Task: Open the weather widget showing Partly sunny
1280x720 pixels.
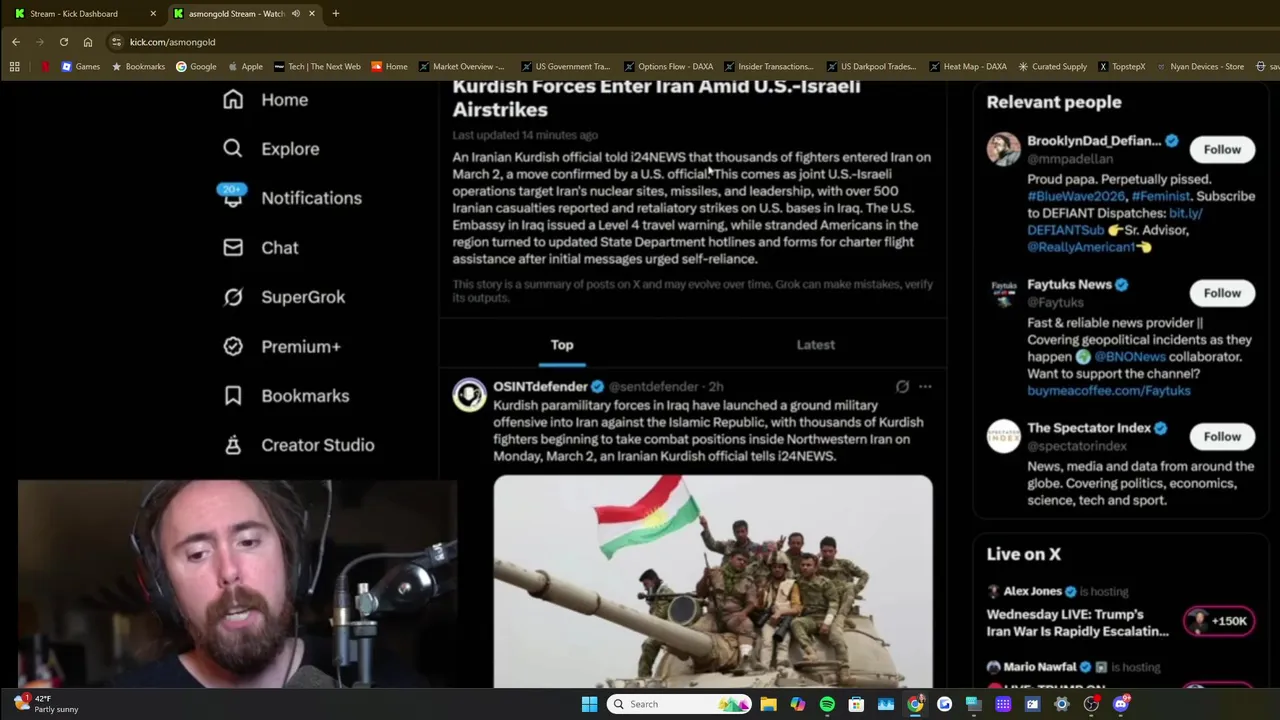Action: (x=46, y=704)
